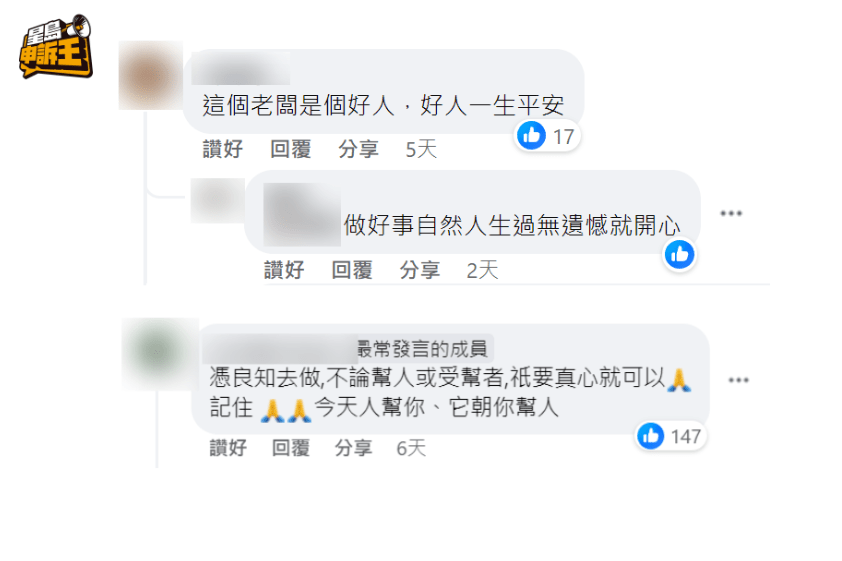Open the 17 likes reaction icon
The width and height of the screenshot is (842, 561).
(x=547, y=136)
